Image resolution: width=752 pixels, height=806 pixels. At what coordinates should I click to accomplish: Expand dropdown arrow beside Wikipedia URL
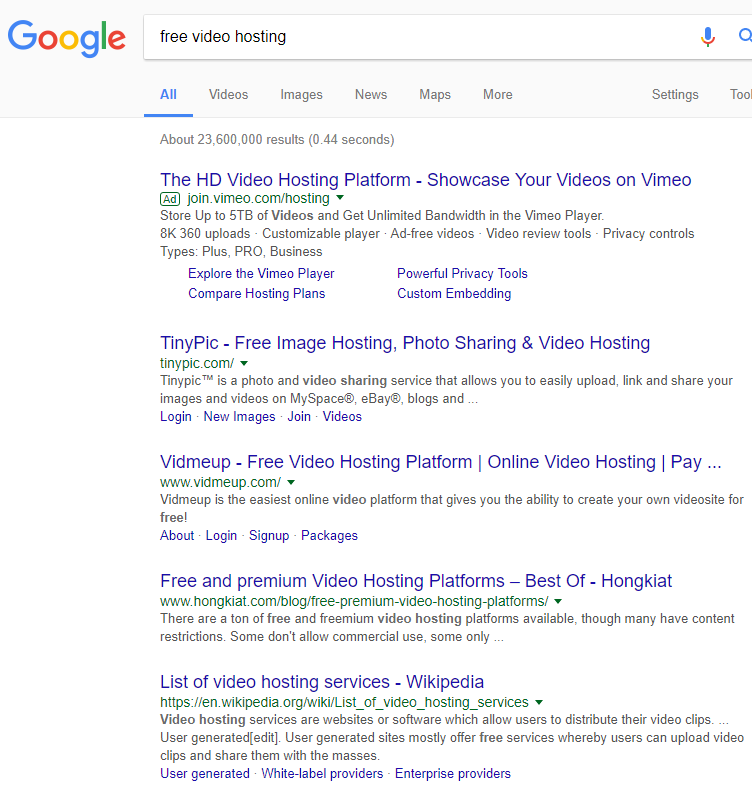coord(539,703)
